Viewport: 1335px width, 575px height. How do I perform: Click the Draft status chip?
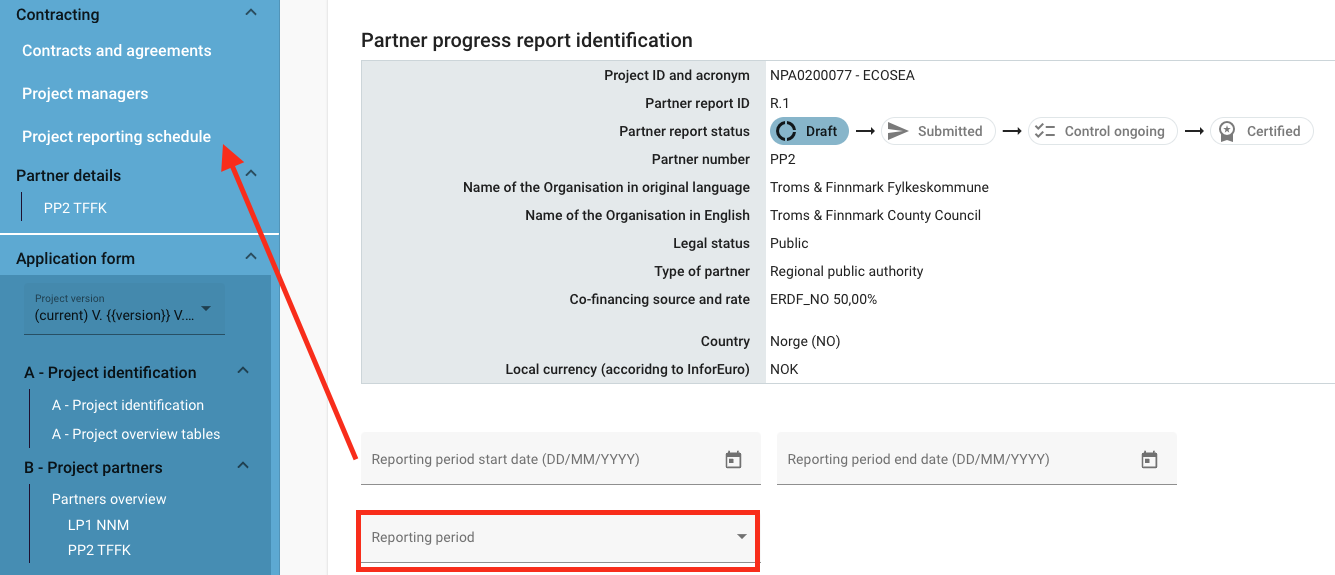(x=809, y=131)
